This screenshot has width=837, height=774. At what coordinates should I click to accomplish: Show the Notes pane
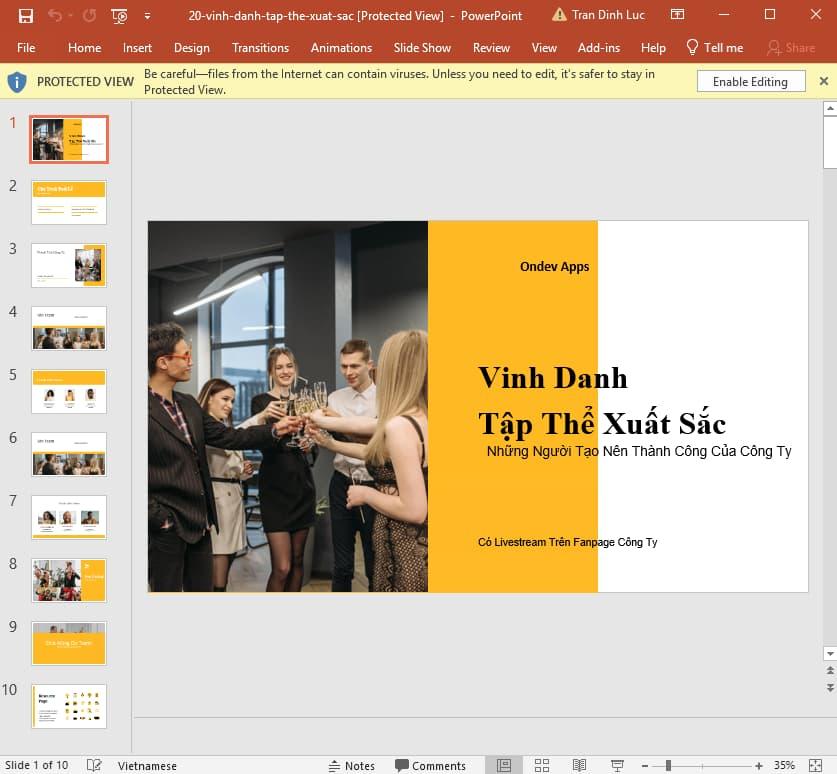coord(352,765)
